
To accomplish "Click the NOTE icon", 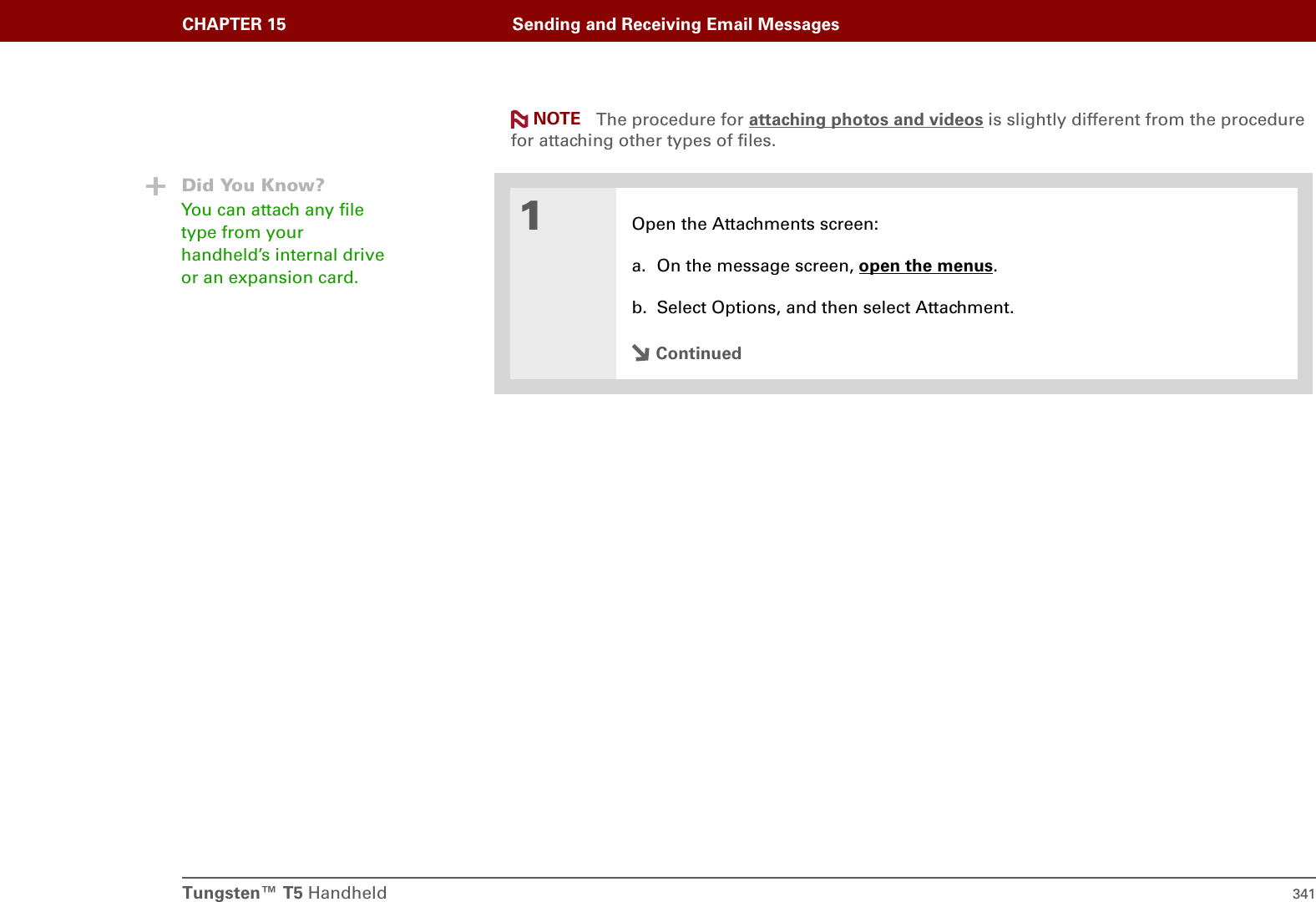I will (519, 119).
